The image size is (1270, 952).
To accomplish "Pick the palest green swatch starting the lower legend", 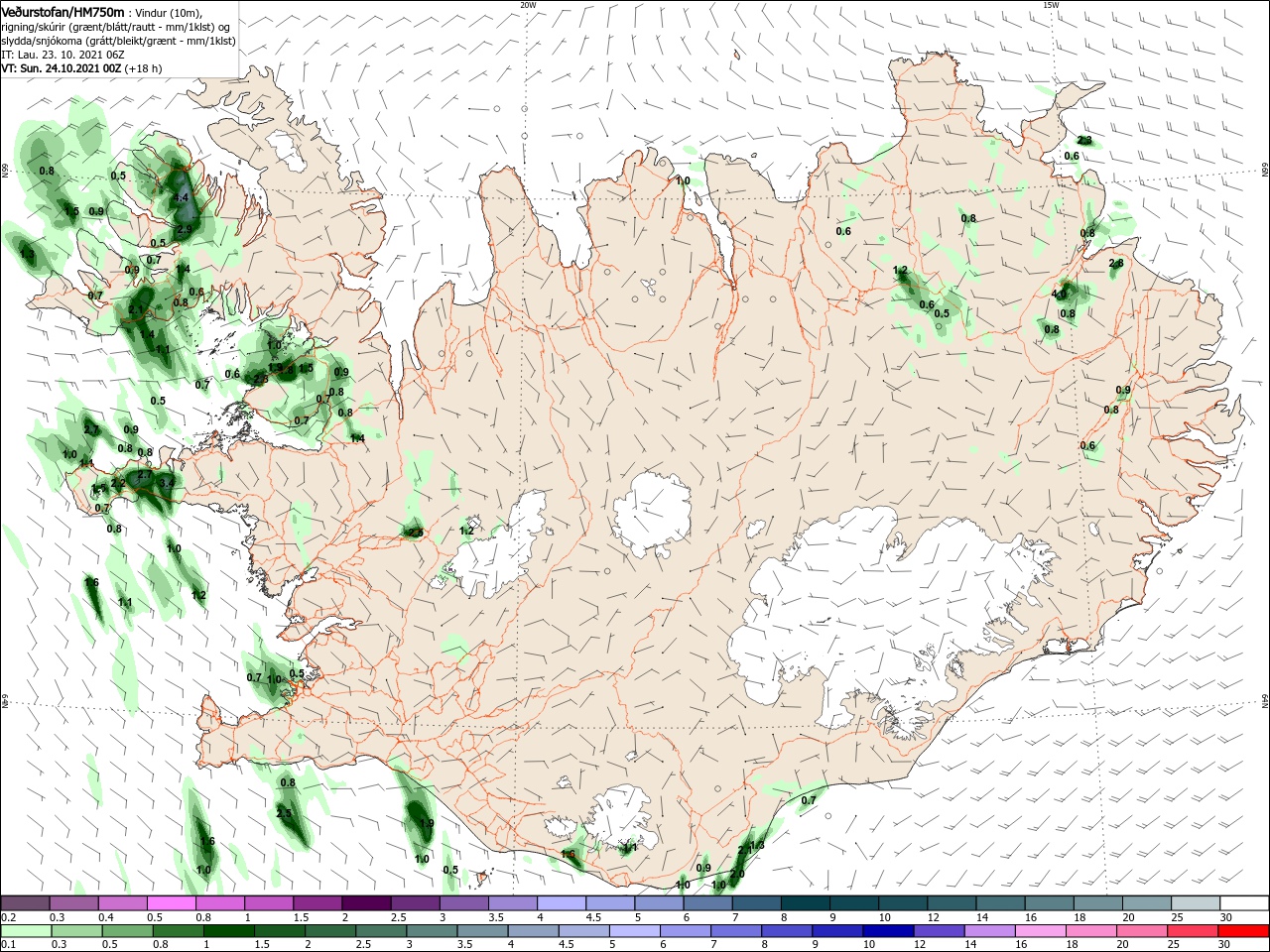I will tap(25, 931).
